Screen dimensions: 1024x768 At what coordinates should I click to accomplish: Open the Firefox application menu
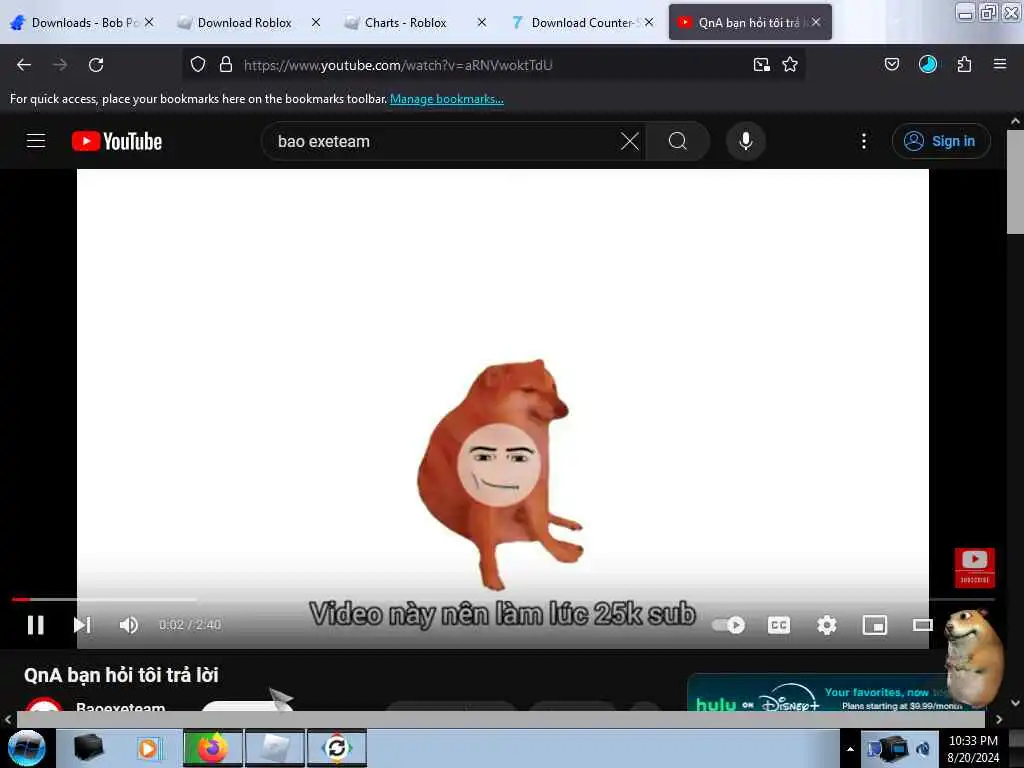1000,64
